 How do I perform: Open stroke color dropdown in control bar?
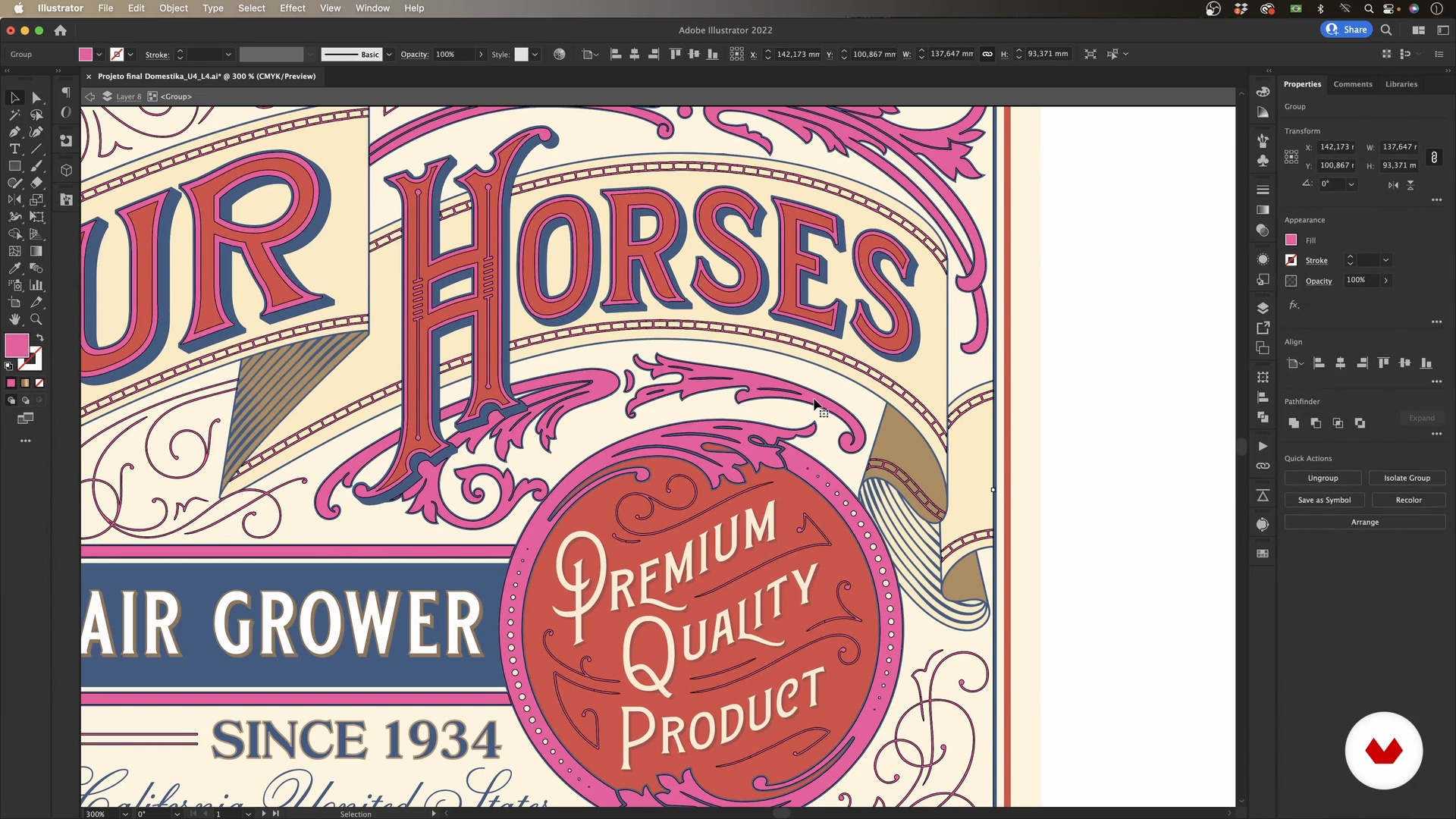(130, 55)
